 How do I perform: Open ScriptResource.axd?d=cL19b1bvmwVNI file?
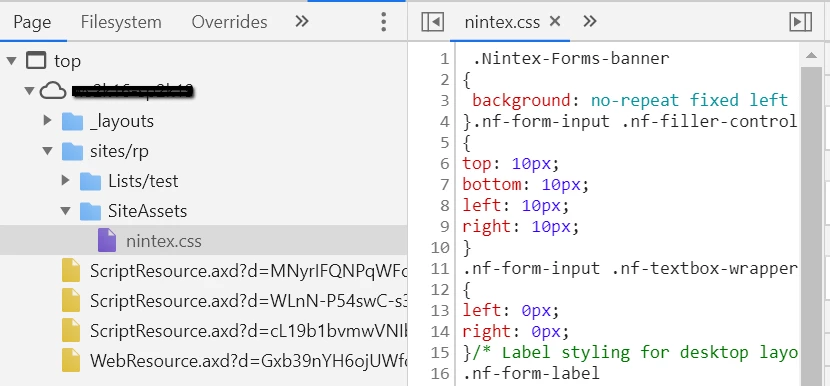248,331
